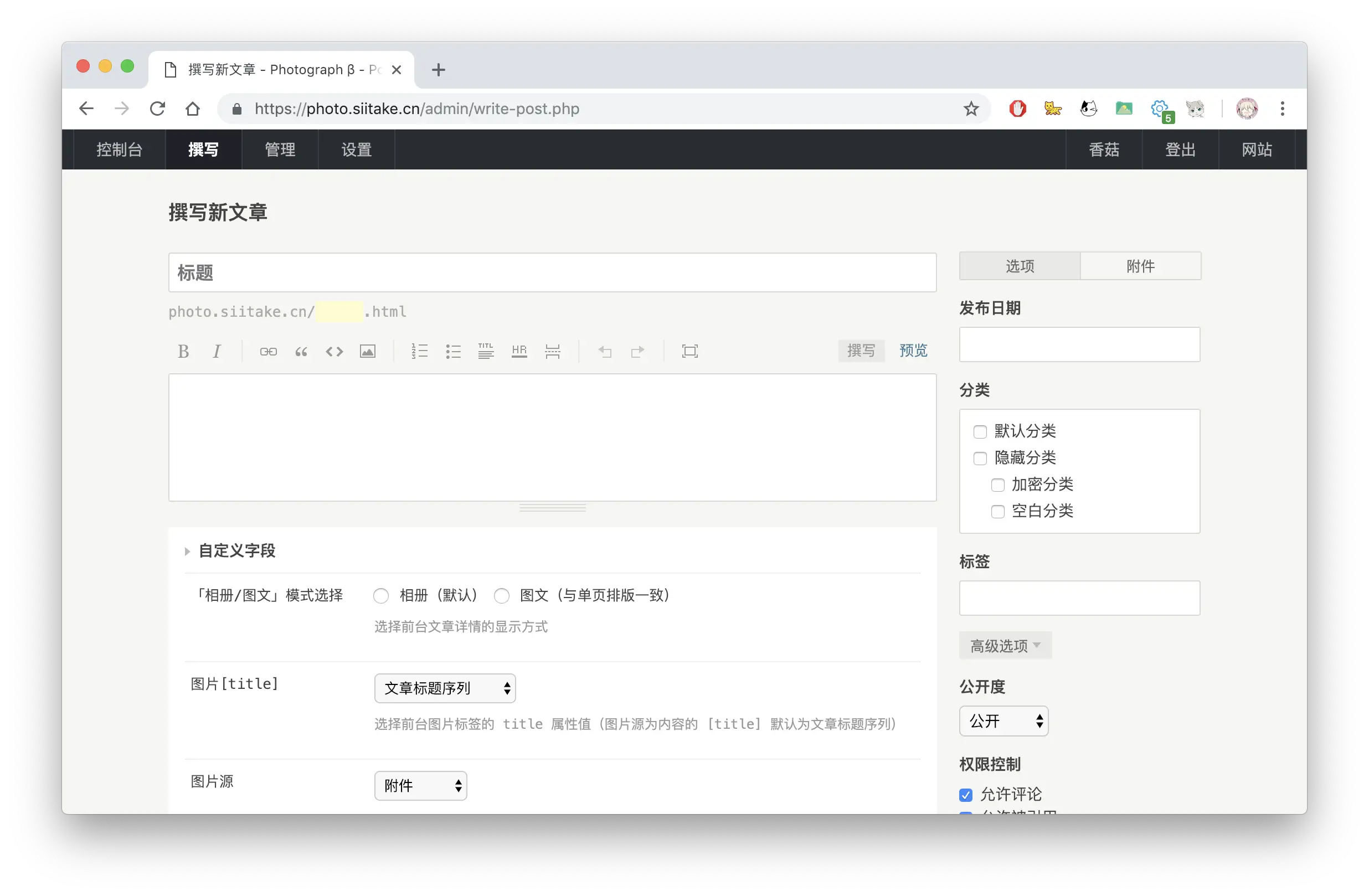Insert a code block with the code icon

click(x=334, y=351)
